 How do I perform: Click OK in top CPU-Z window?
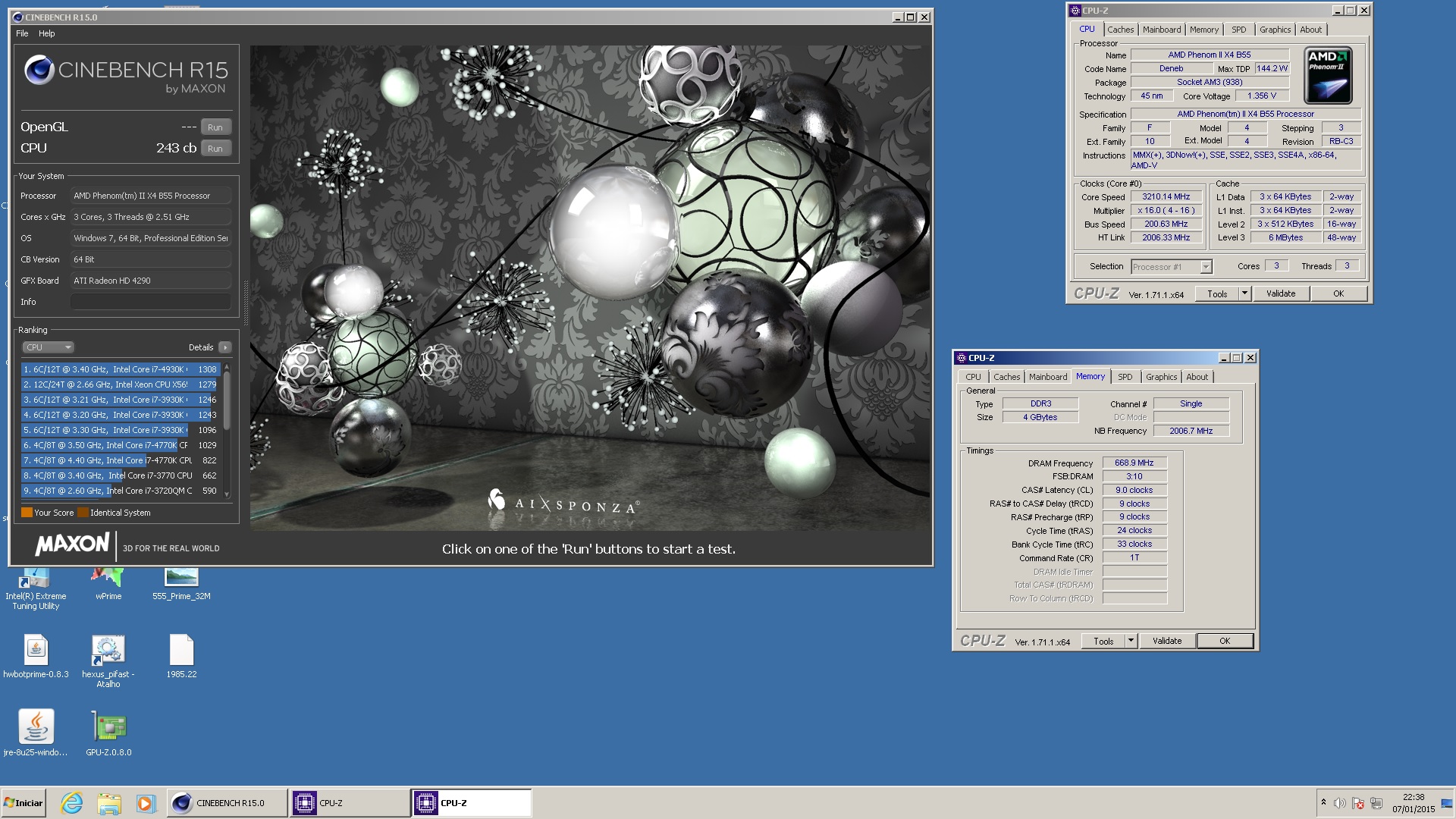pyautogui.click(x=1338, y=294)
